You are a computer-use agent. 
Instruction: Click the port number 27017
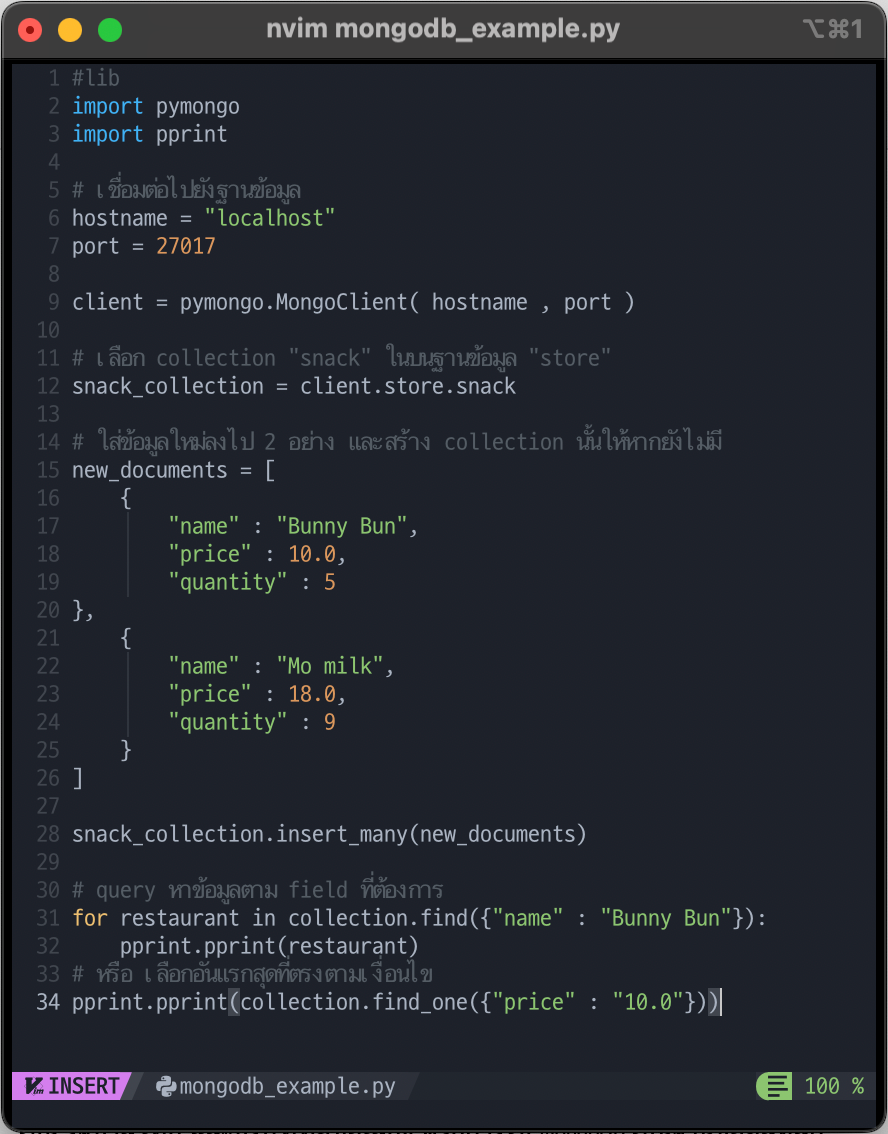tap(186, 247)
